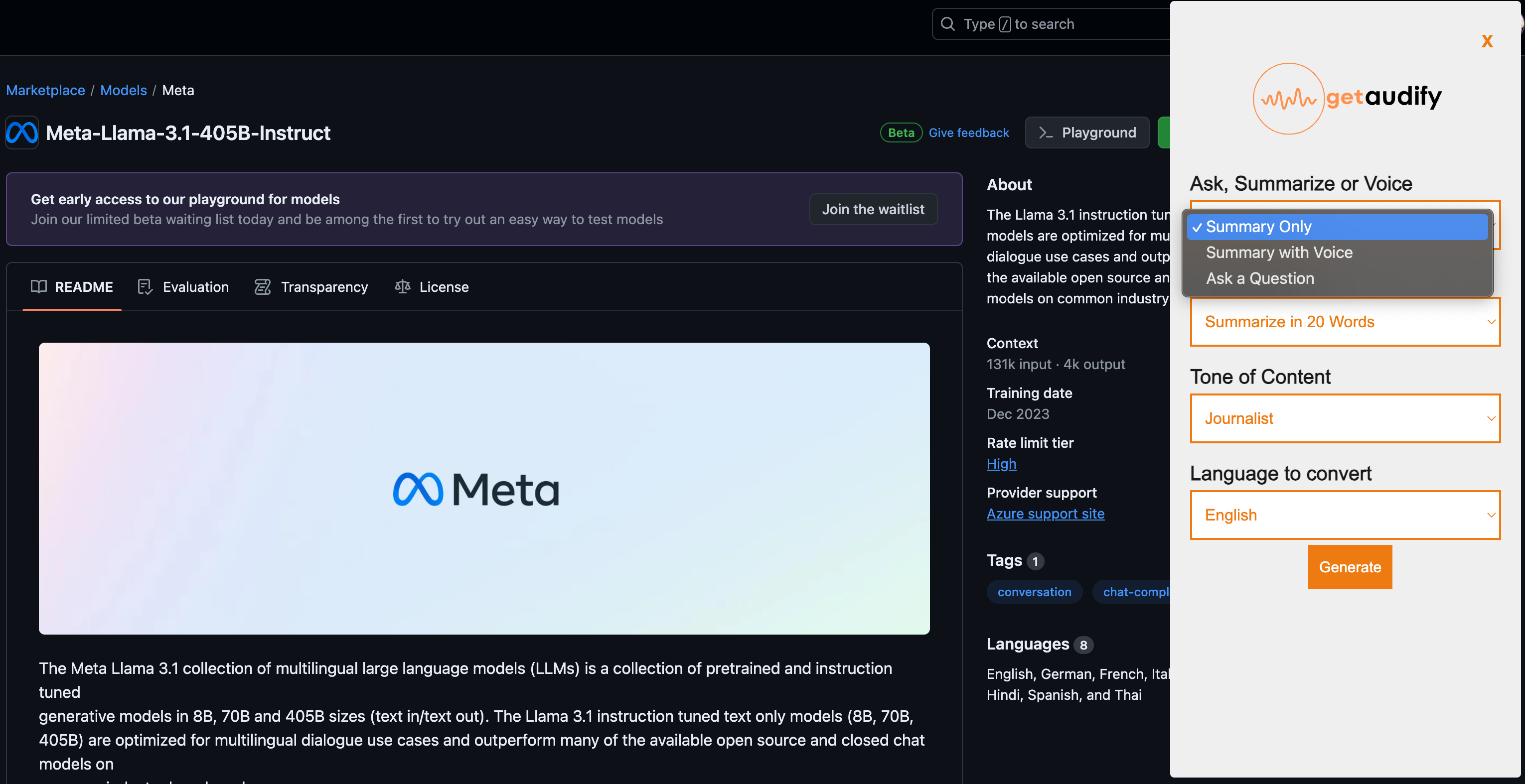1525x784 pixels.
Task: Select Summary Only option
Action: pyautogui.click(x=1337, y=227)
